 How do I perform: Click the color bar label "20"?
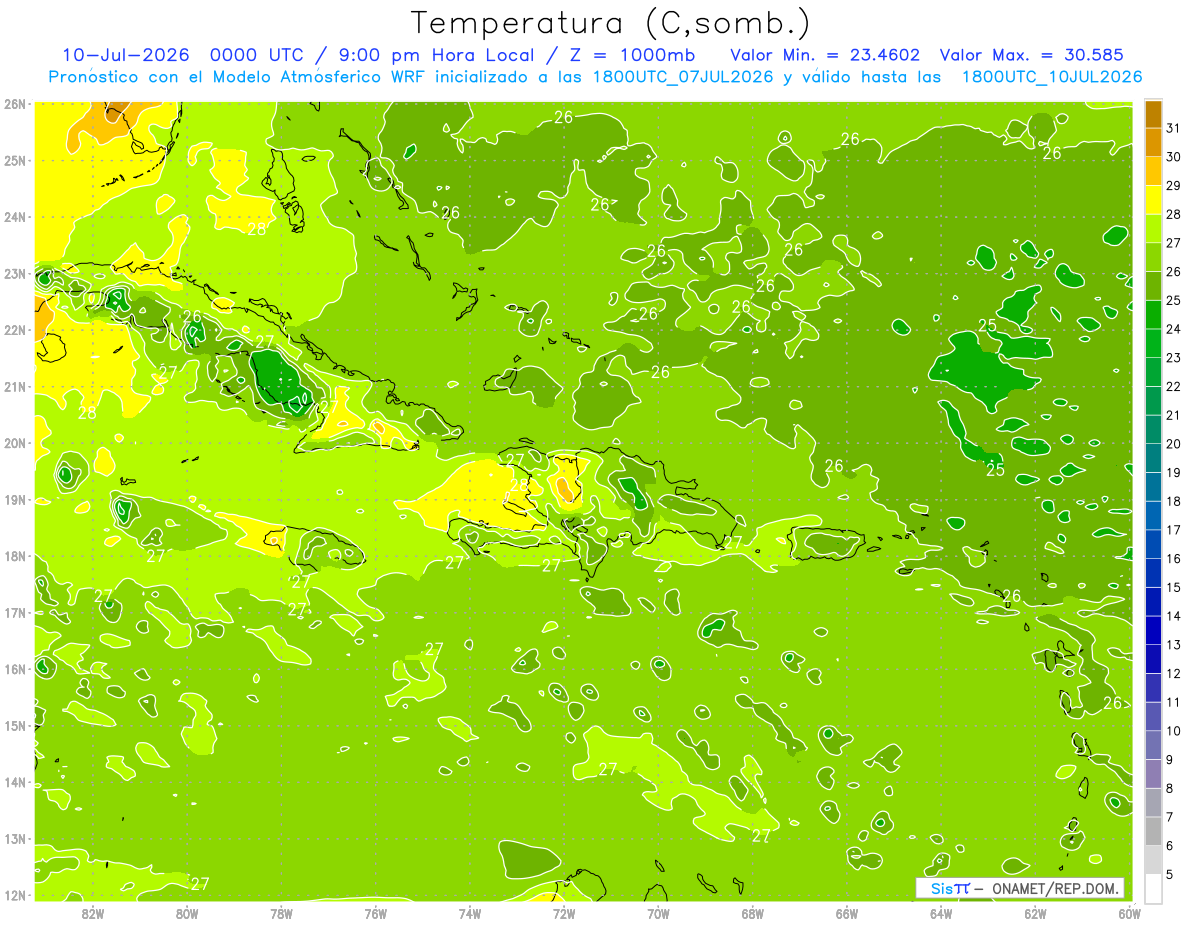[x=1174, y=444]
